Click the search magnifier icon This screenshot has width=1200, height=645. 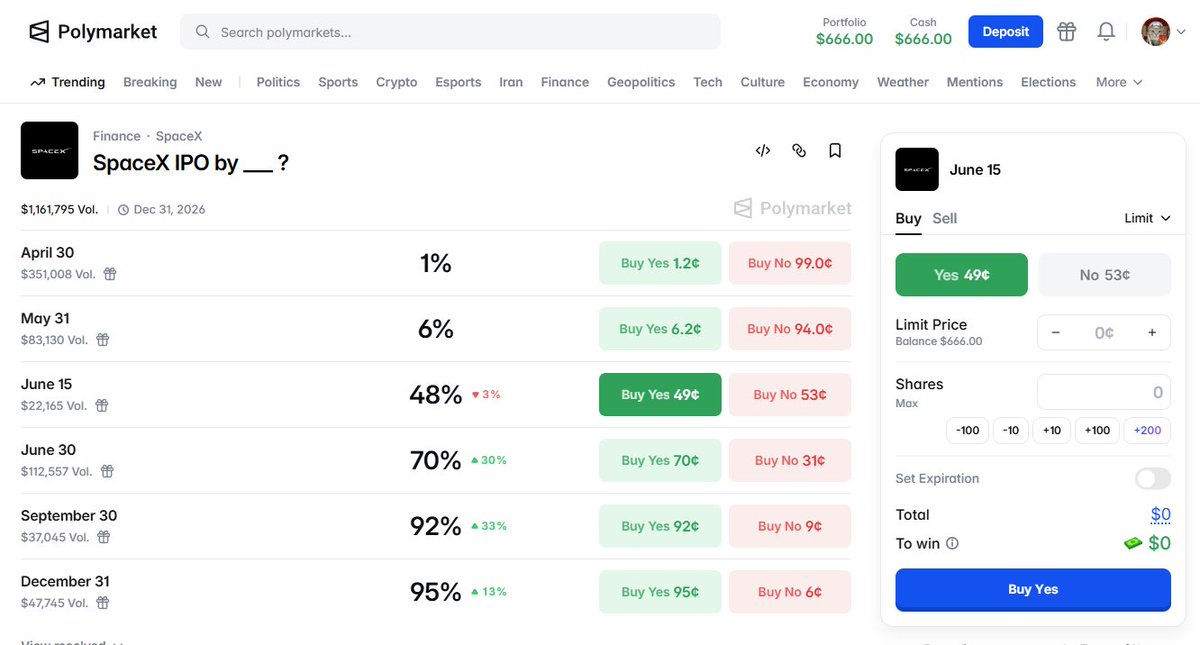point(202,32)
